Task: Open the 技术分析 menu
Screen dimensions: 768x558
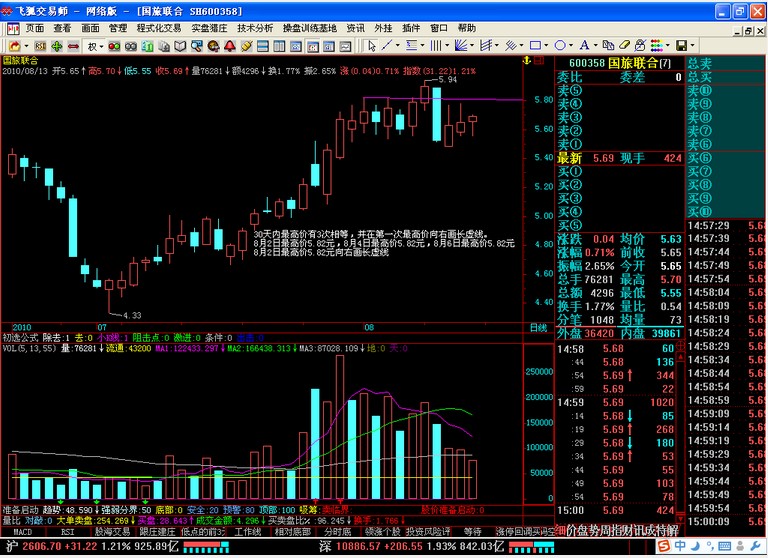Action: (x=255, y=29)
